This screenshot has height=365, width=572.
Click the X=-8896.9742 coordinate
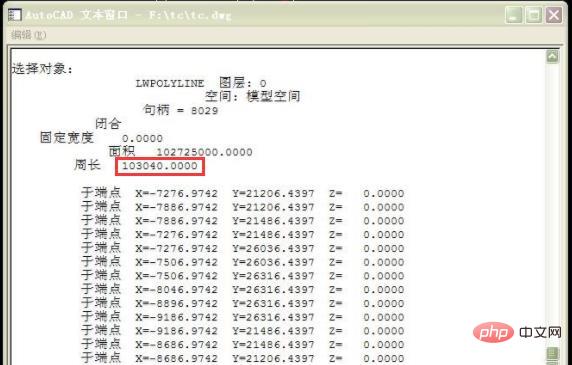[177, 303]
